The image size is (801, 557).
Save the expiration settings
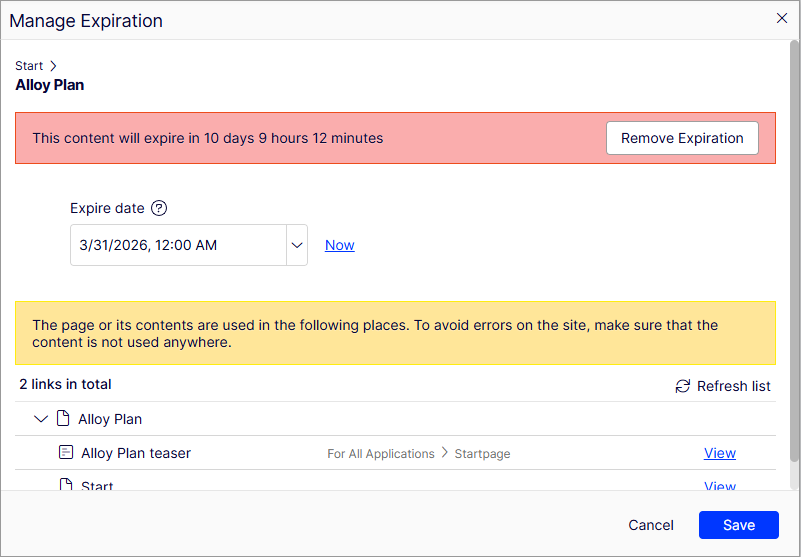pyautogui.click(x=739, y=525)
